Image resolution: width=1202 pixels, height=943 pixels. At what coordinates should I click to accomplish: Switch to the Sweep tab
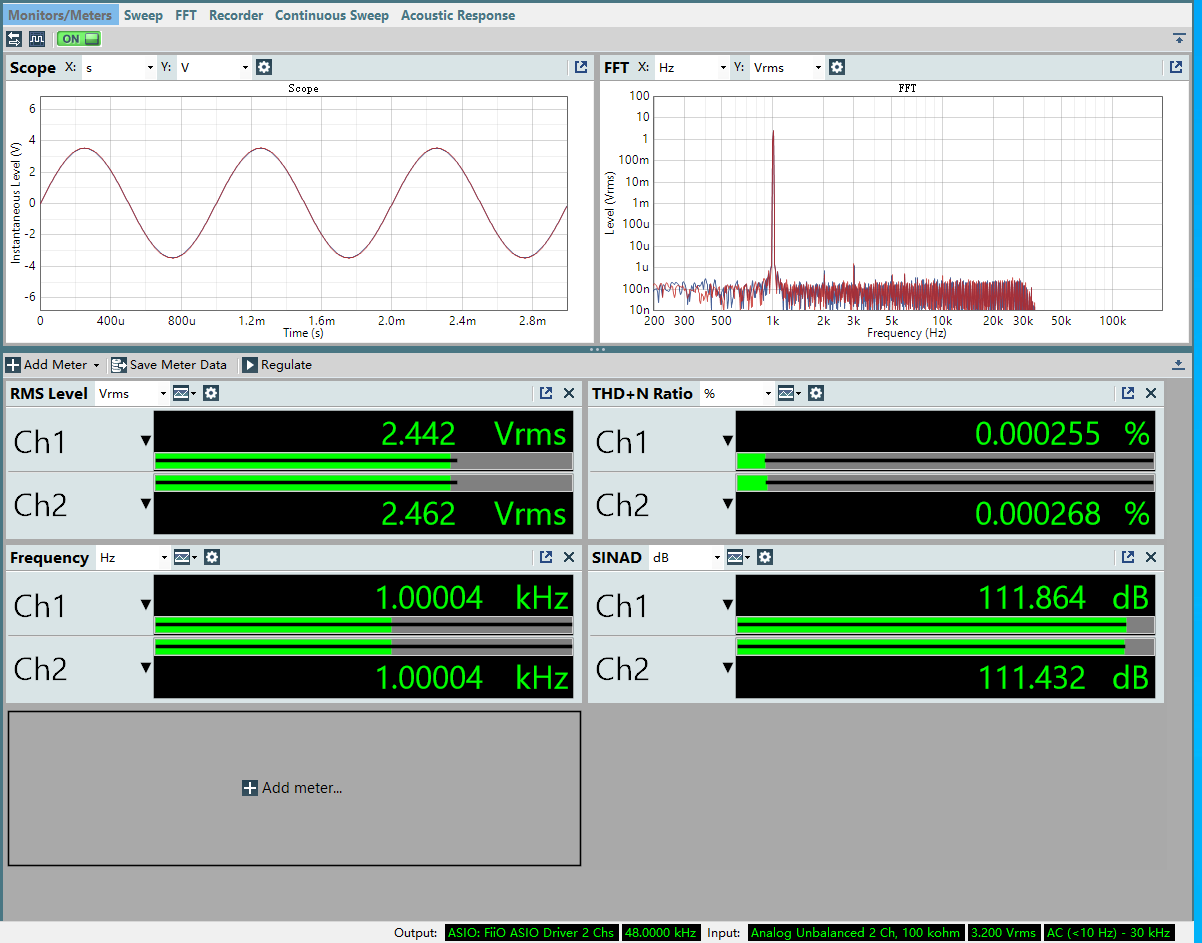(x=143, y=15)
